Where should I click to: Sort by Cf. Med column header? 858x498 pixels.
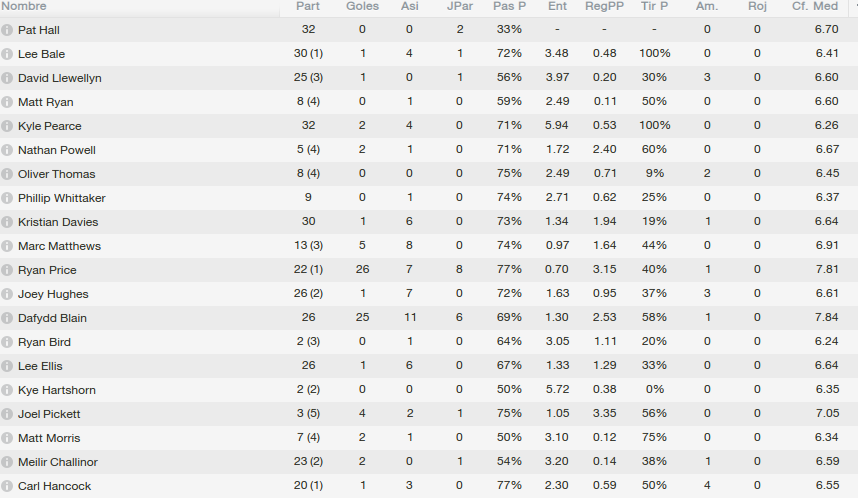[x=815, y=6]
